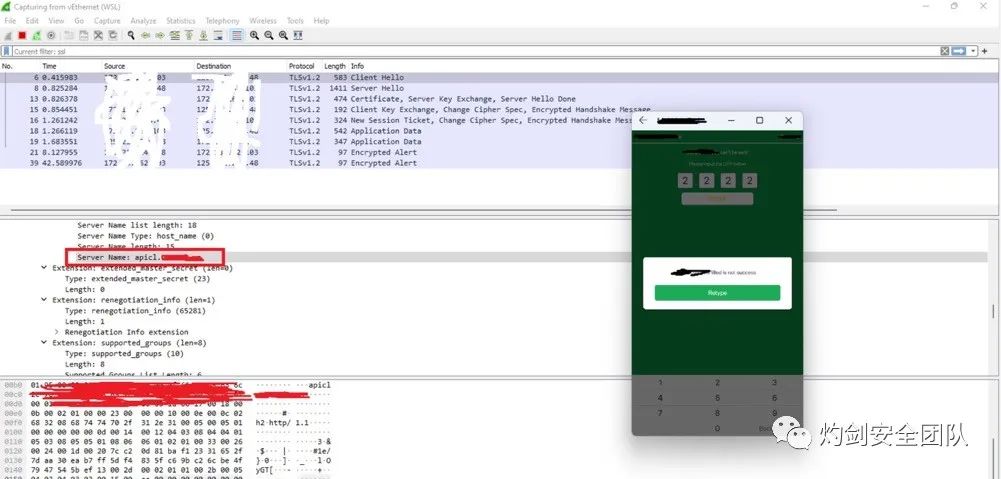Go to the next packet with the right arrow
Image resolution: width=1001 pixels, height=479 pixels.
(x=160, y=36)
